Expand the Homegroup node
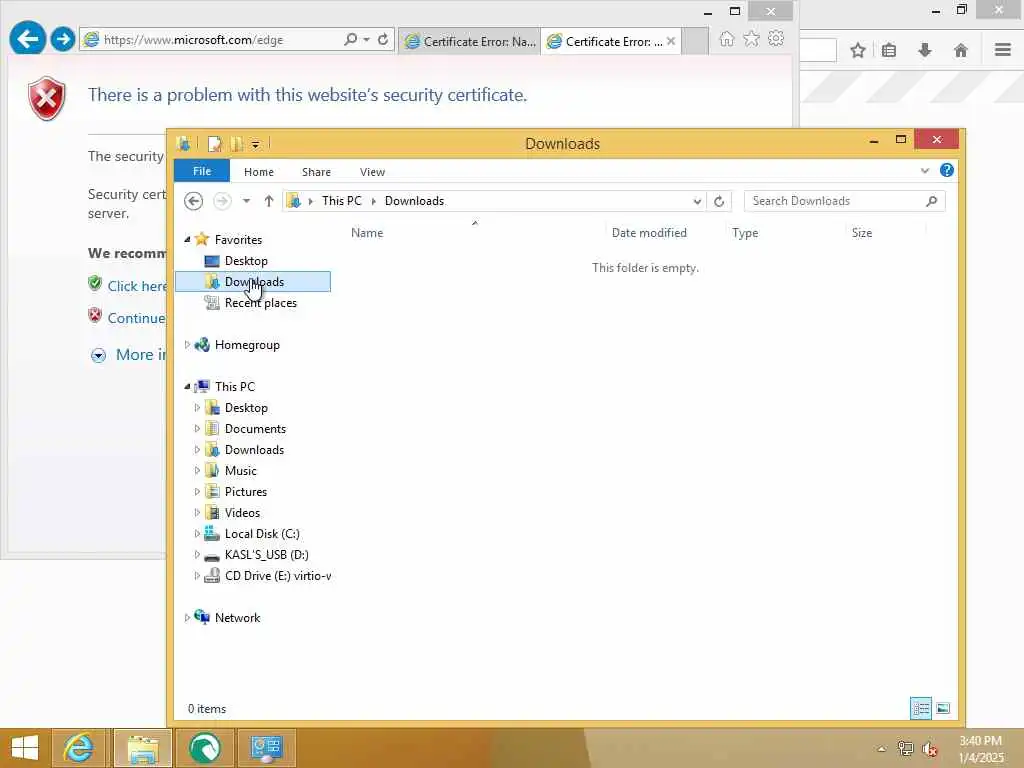This screenshot has width=1024, height=768. click(187, 345)
